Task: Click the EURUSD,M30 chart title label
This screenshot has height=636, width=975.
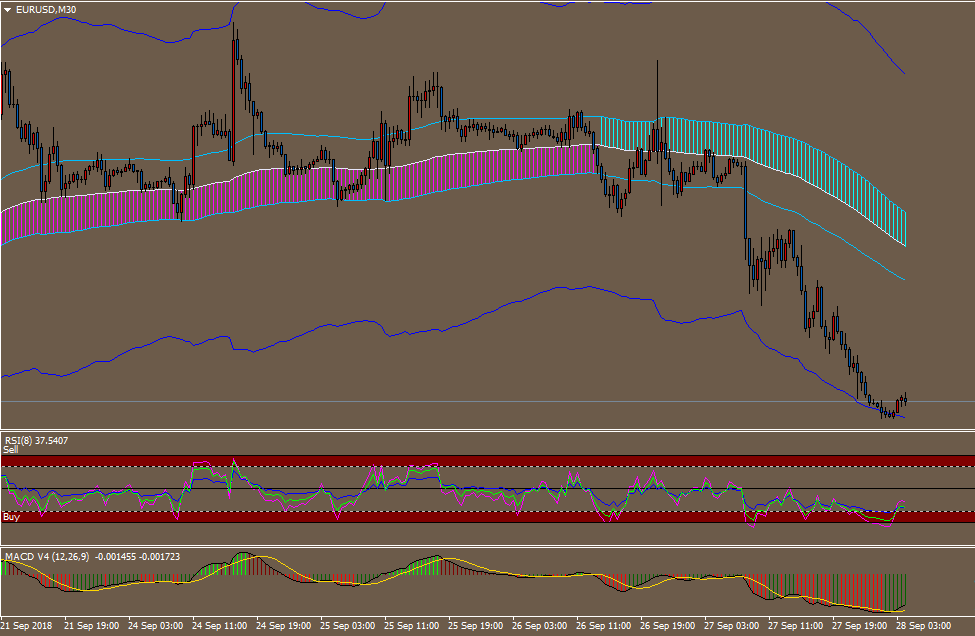Action: 46,9
